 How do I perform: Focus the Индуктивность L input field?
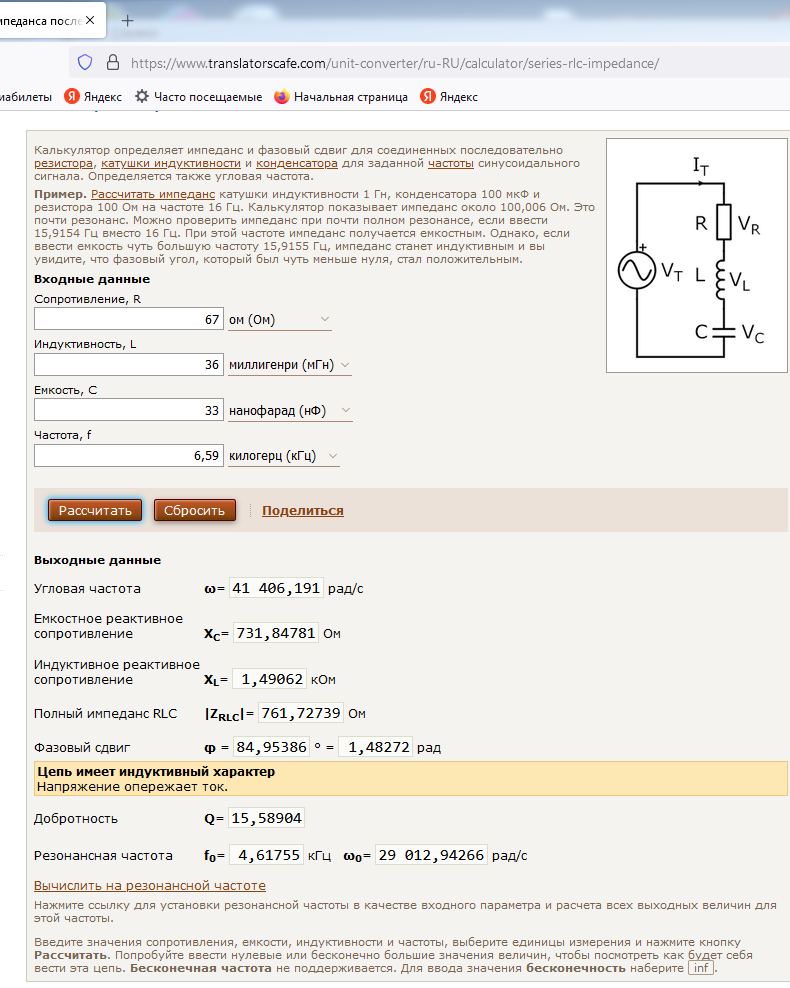point(129,364)
